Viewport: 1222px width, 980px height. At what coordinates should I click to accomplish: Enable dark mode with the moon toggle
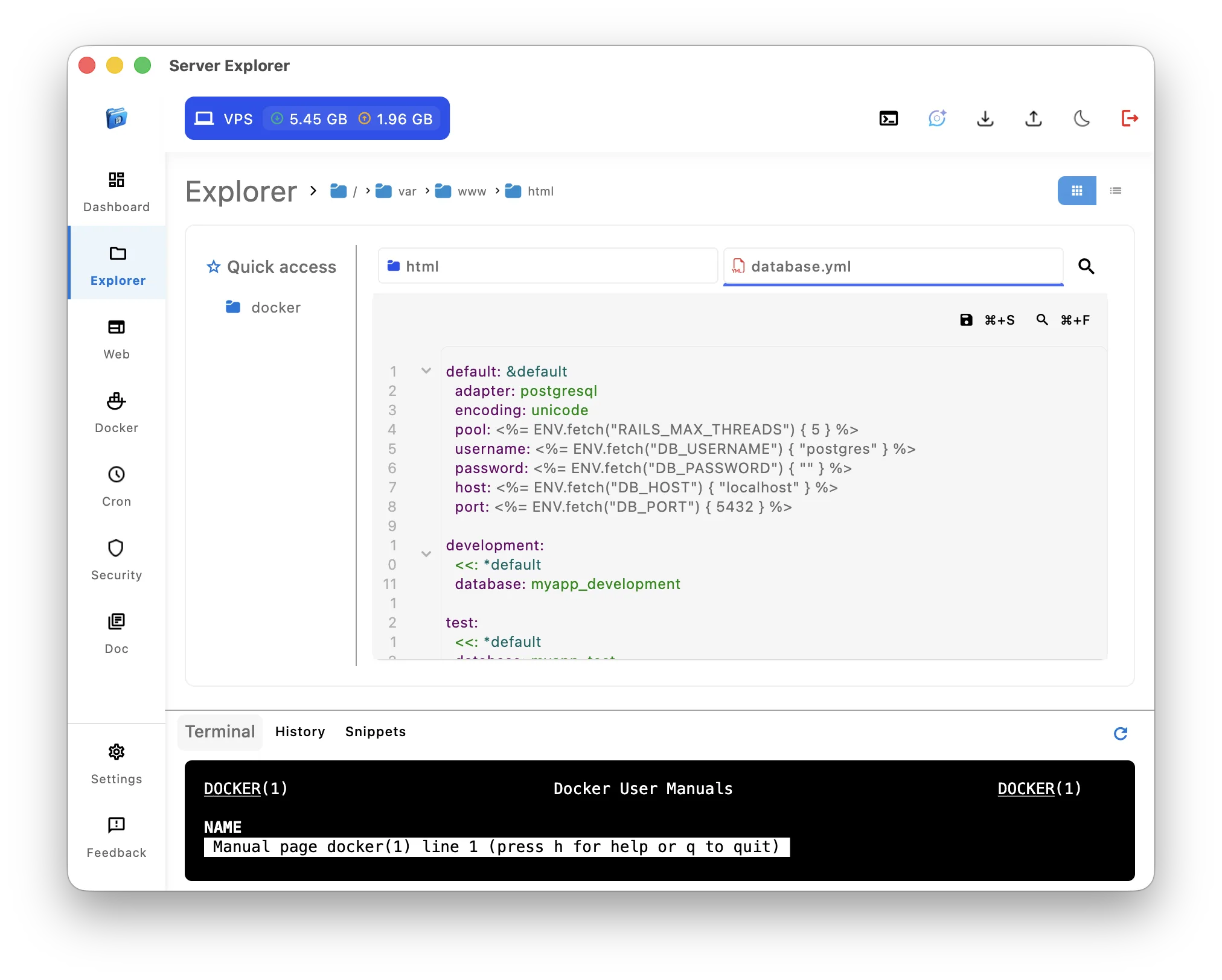pos(1081,118)
